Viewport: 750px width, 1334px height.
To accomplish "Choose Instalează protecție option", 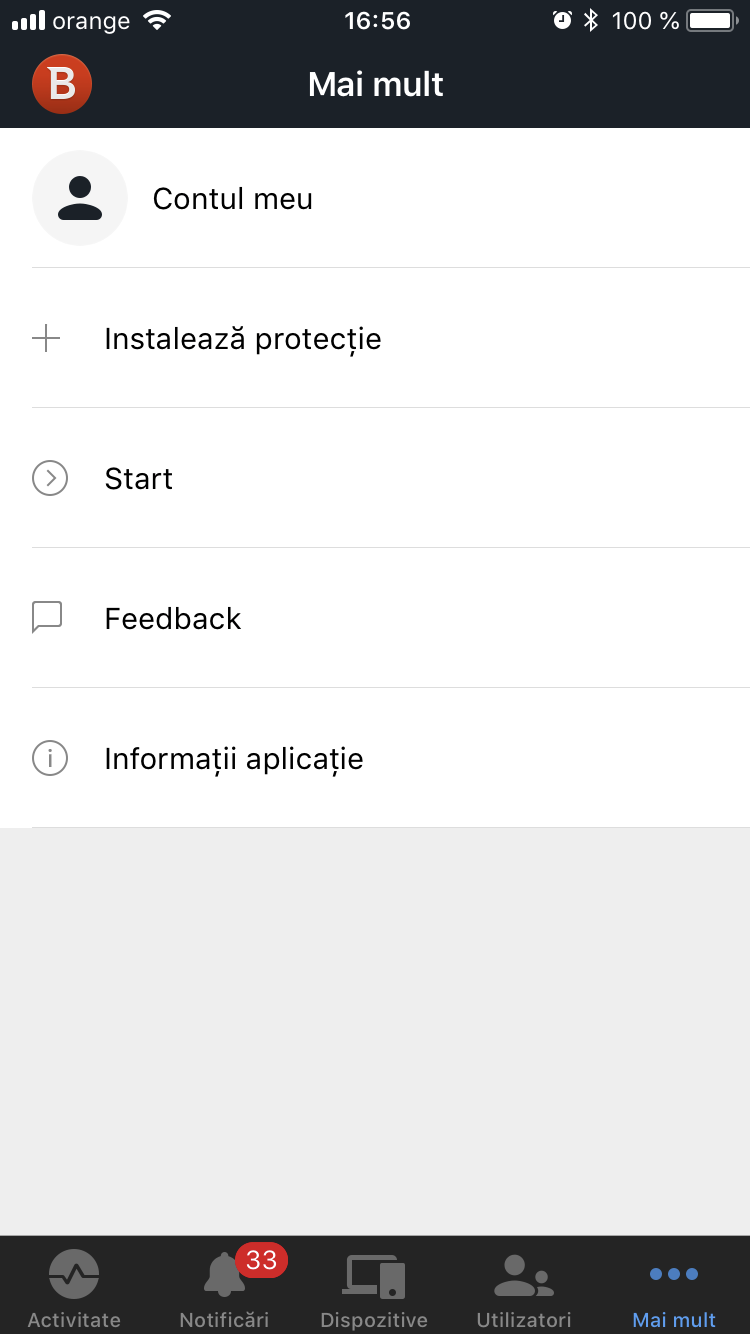I will tap(243, 339).
